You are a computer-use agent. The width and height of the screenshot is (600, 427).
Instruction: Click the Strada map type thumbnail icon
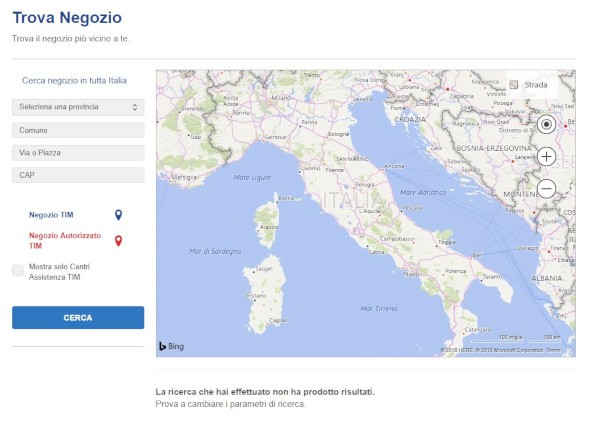click(514, 85)
